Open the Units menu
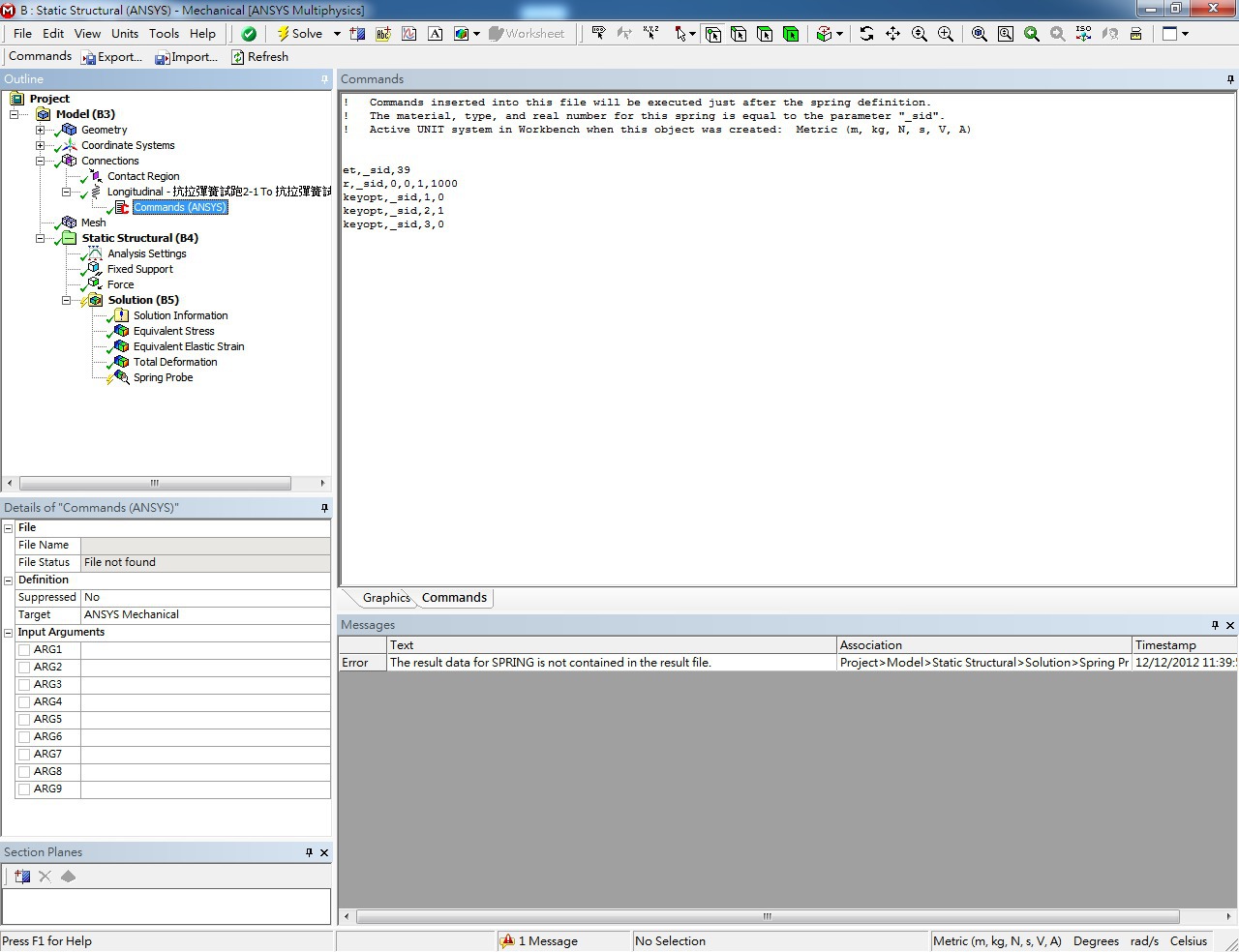 tap(124, 34)
